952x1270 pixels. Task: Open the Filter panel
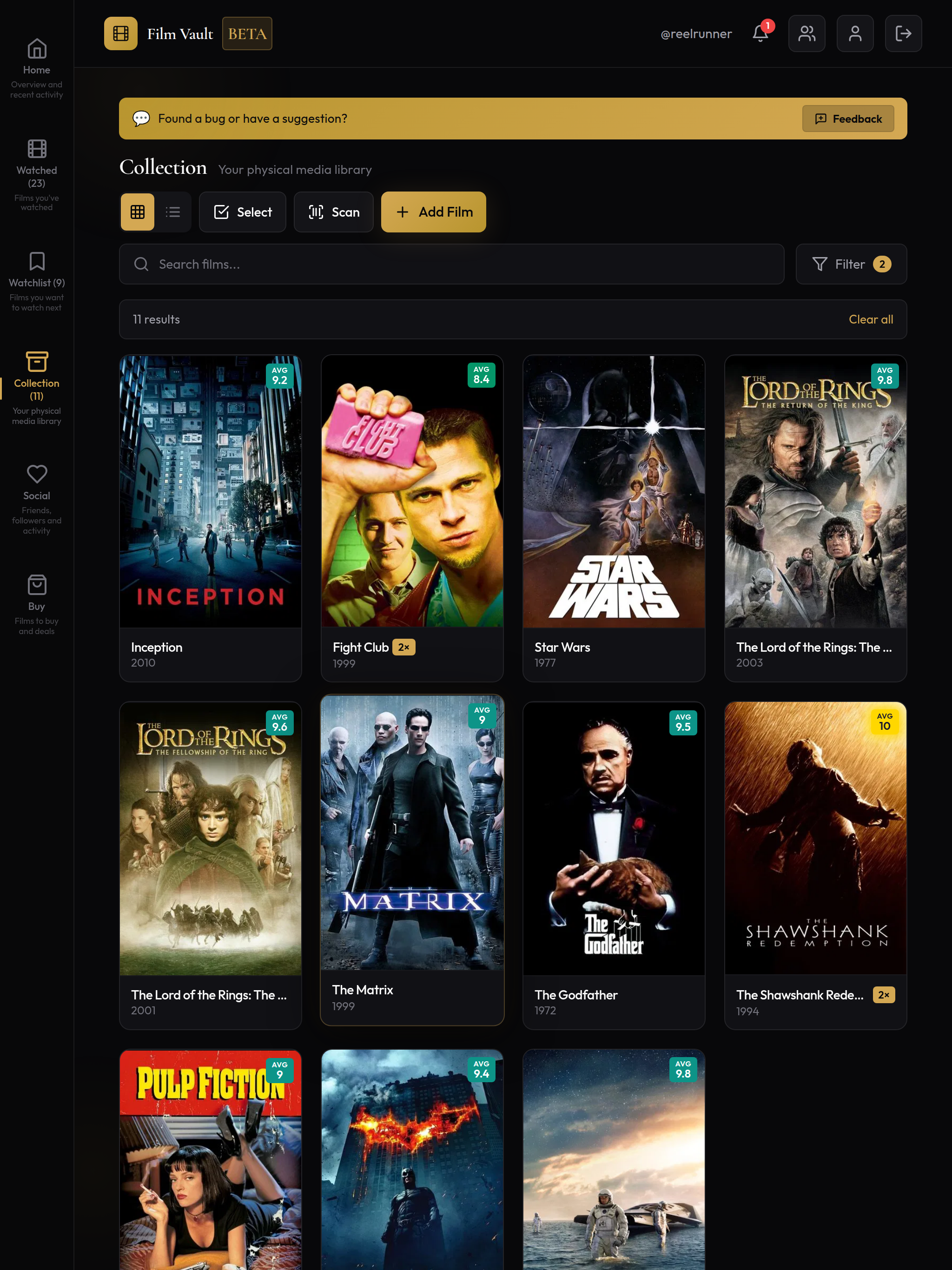tap(851, 264)
